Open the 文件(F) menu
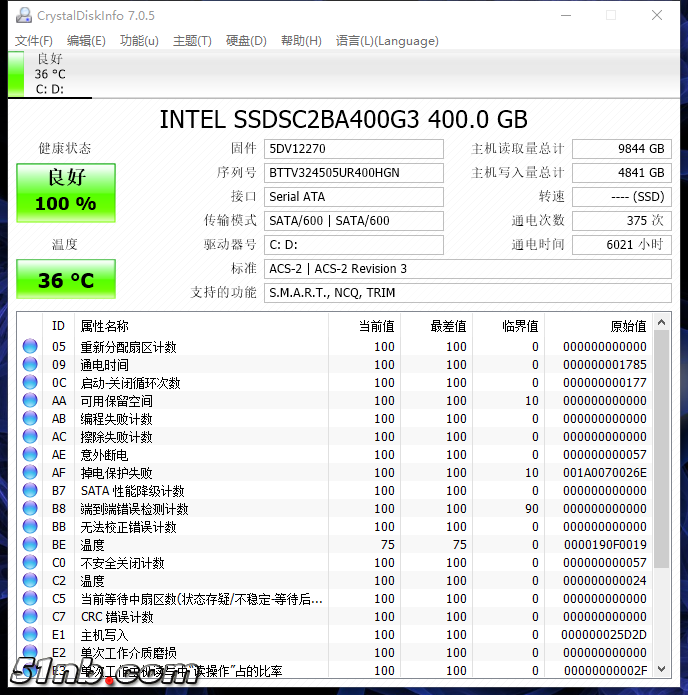Image resolution: width=688 pixels, height=695 pixels. (33, 41)
